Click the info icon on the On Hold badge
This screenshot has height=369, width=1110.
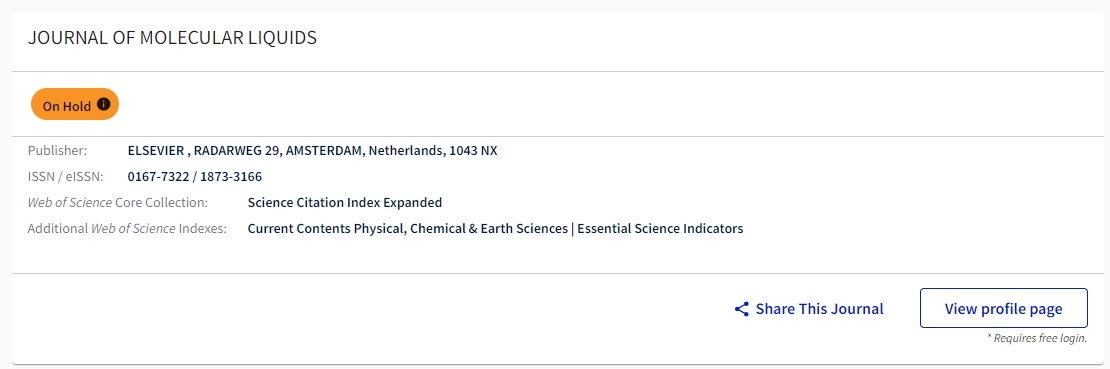tap(104, 104)
